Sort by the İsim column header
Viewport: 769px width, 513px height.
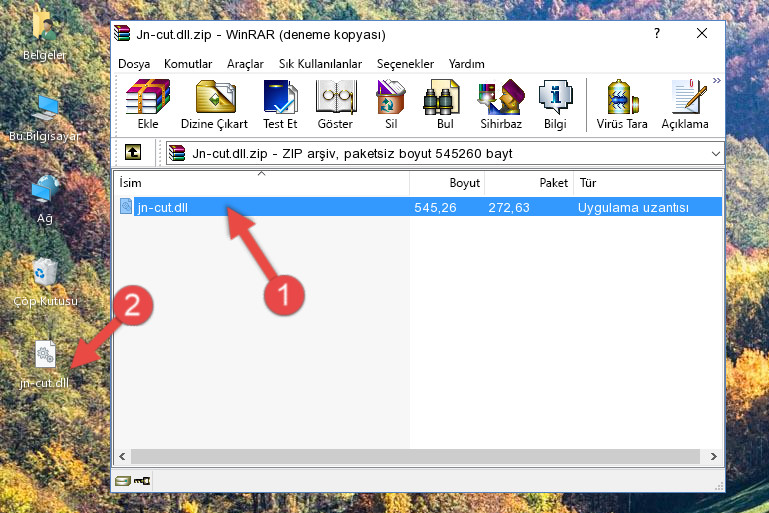tap(262, 183)
